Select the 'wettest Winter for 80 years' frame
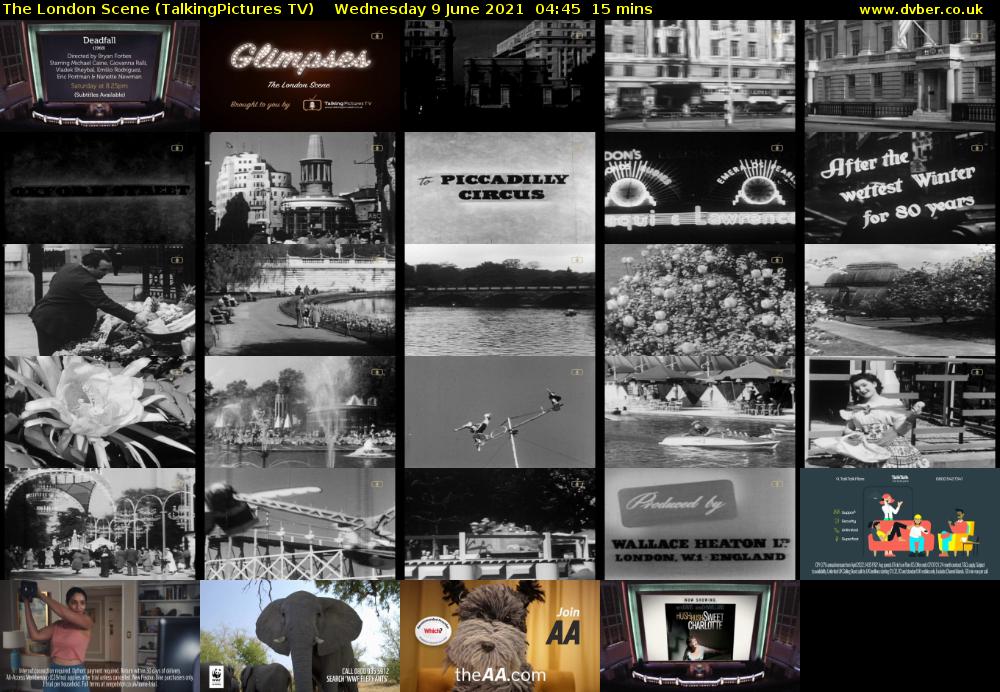The height and width of the screenshot is (692, 1000). click(899, 187)
